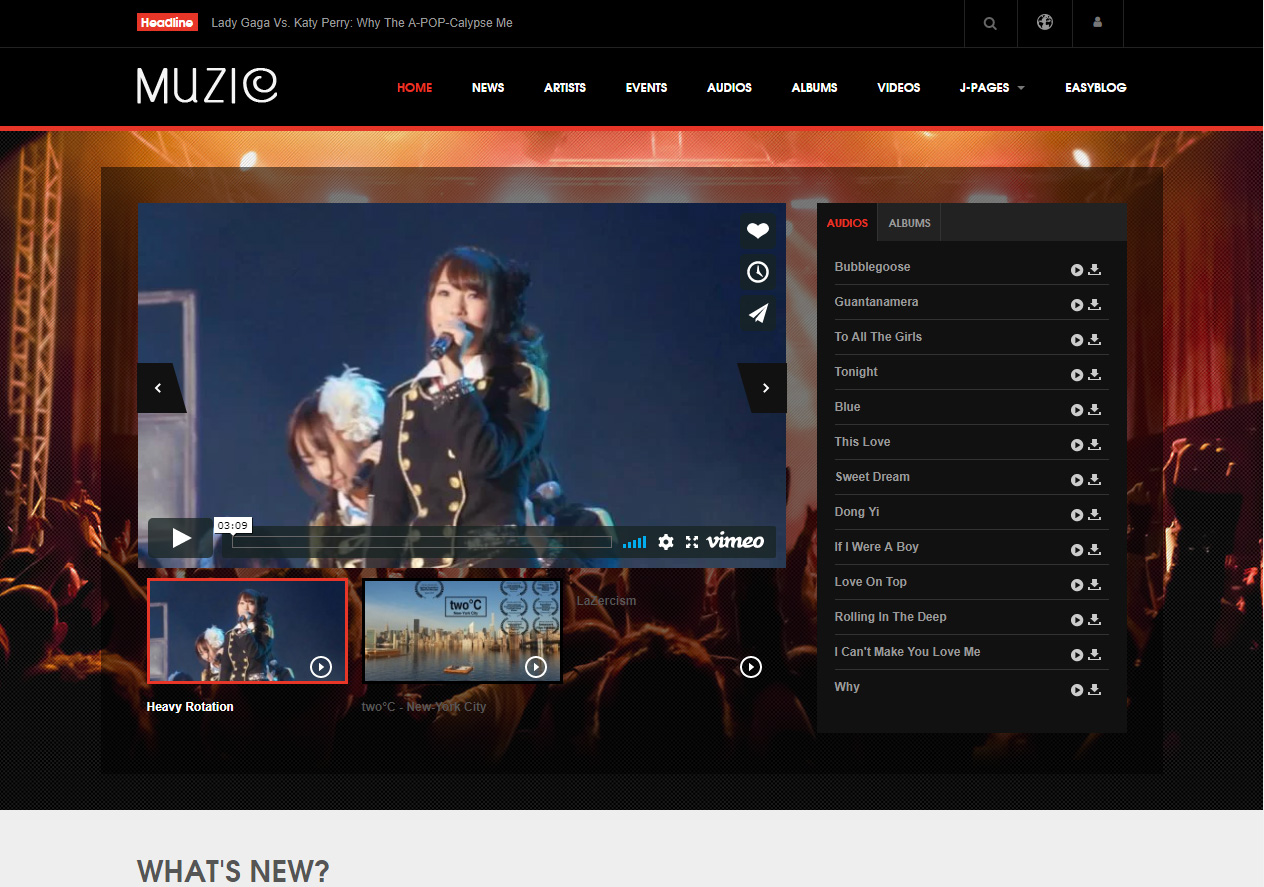
Task: Add video to Watch Later clock icon
Action: point(758,272)
